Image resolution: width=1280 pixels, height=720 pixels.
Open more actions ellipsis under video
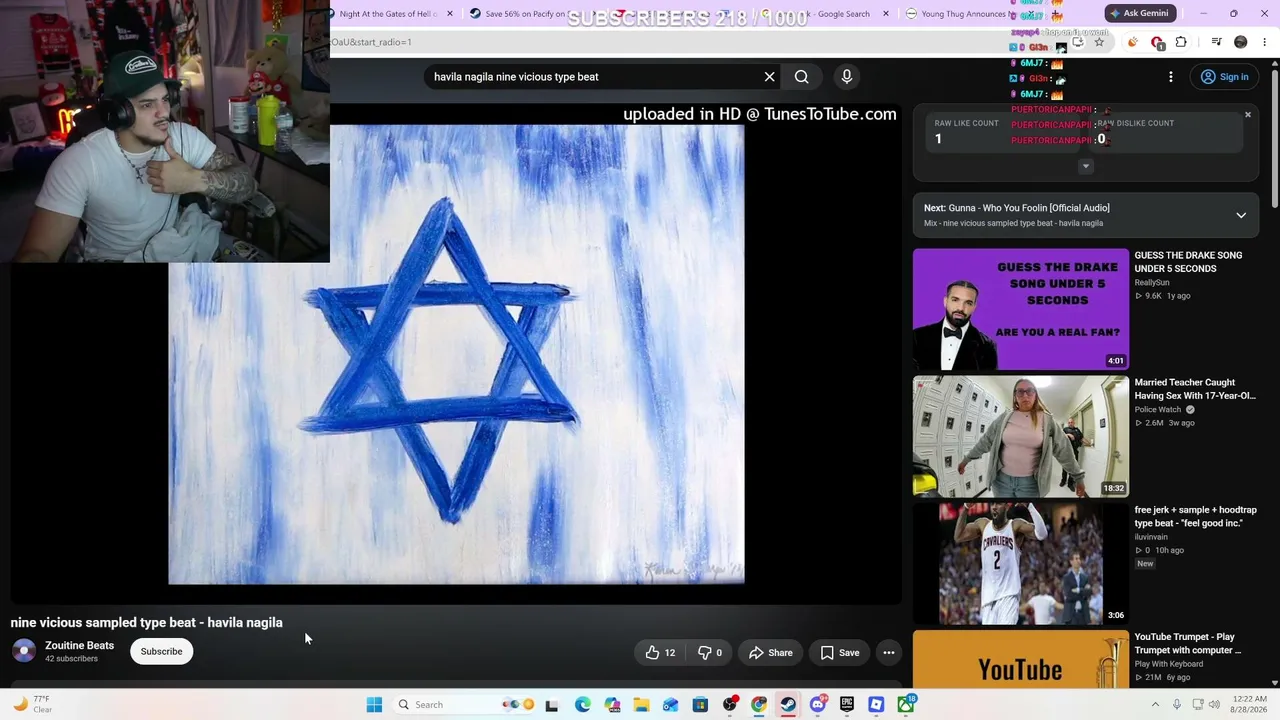[888, 653]
